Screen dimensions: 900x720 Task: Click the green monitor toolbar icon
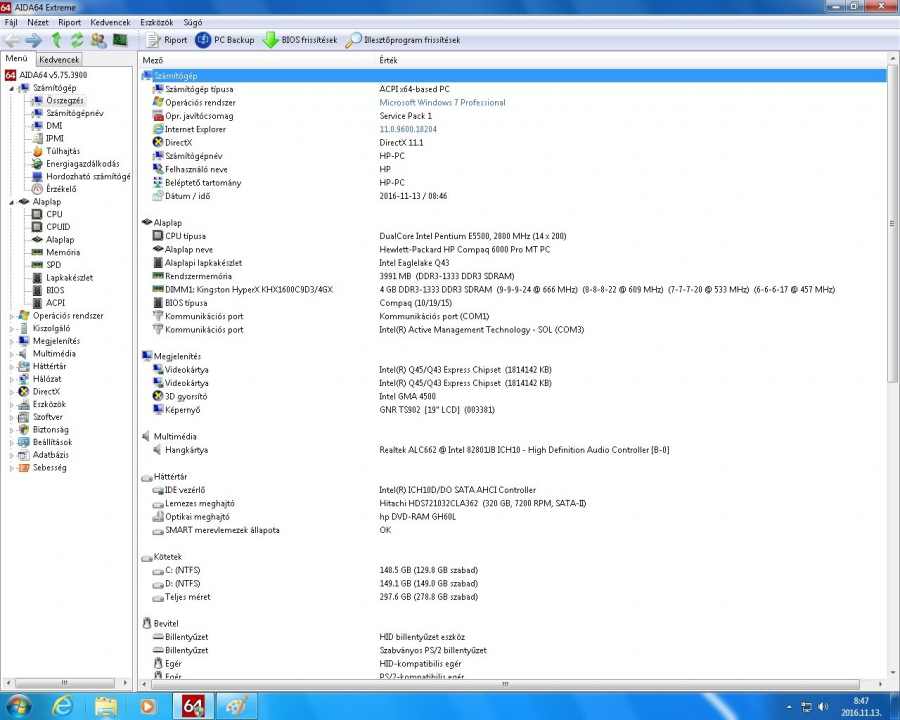tap(120, 40)
